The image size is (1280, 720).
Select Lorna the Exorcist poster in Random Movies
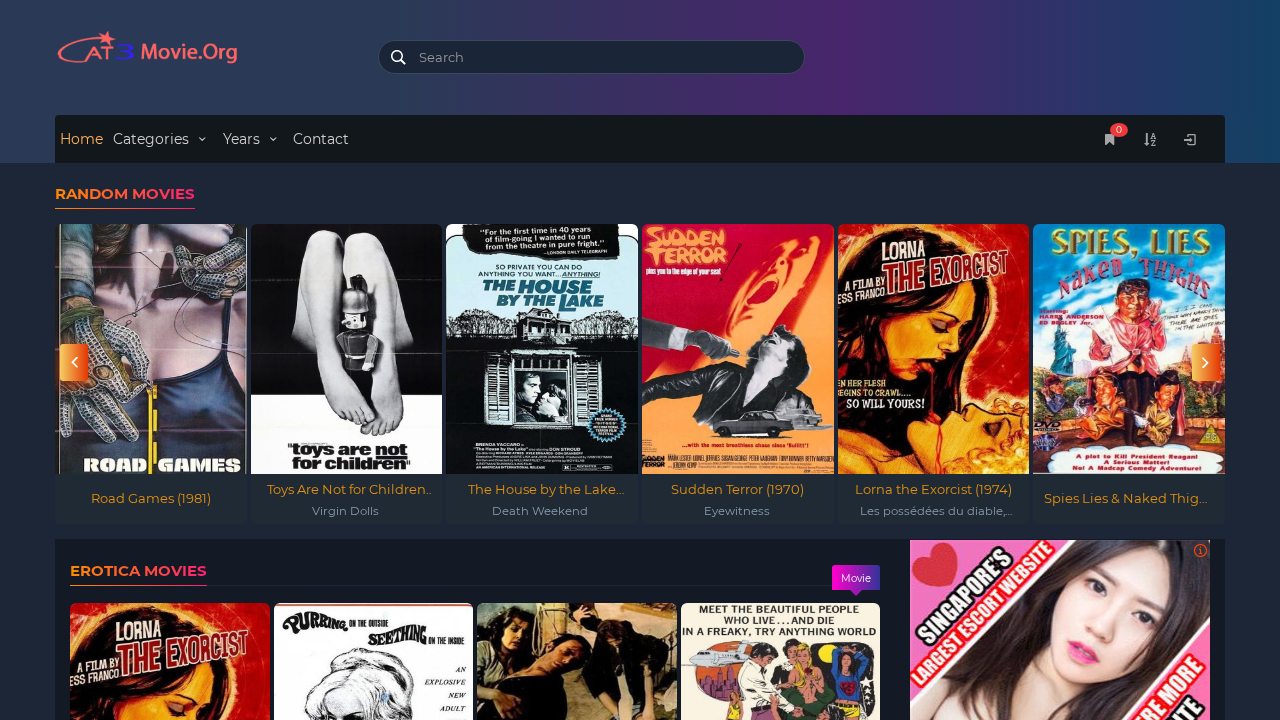pyautogui.click(x=933, y=349)
